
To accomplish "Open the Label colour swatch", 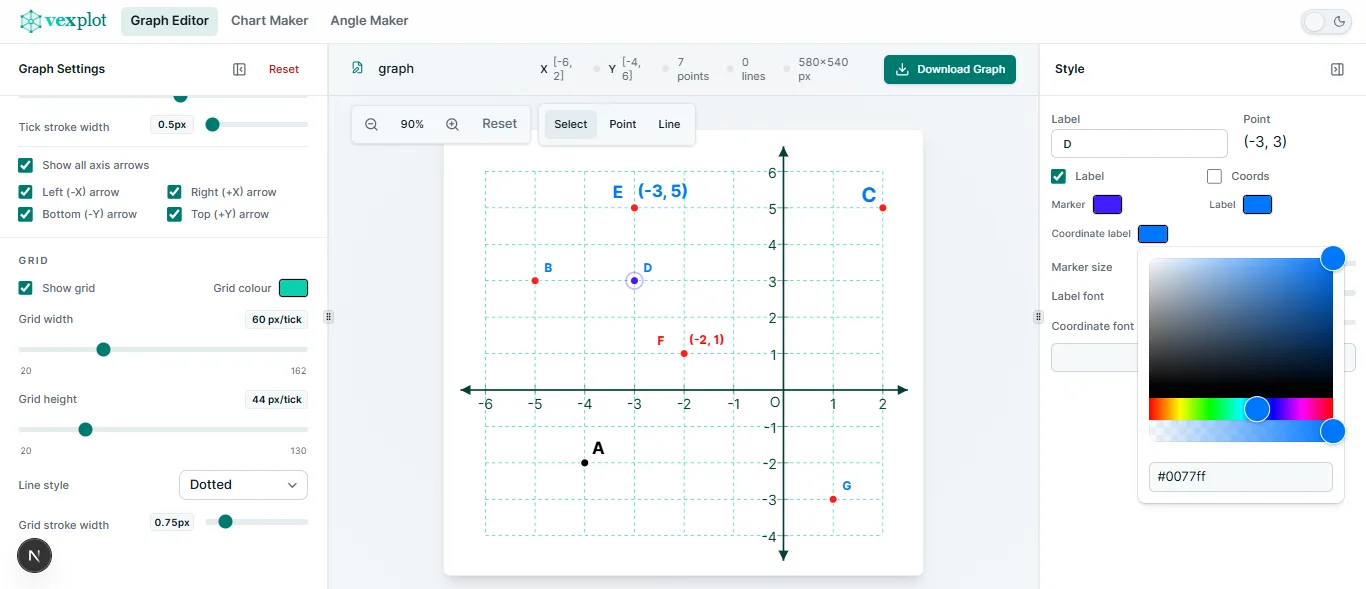I will 1257,204.
